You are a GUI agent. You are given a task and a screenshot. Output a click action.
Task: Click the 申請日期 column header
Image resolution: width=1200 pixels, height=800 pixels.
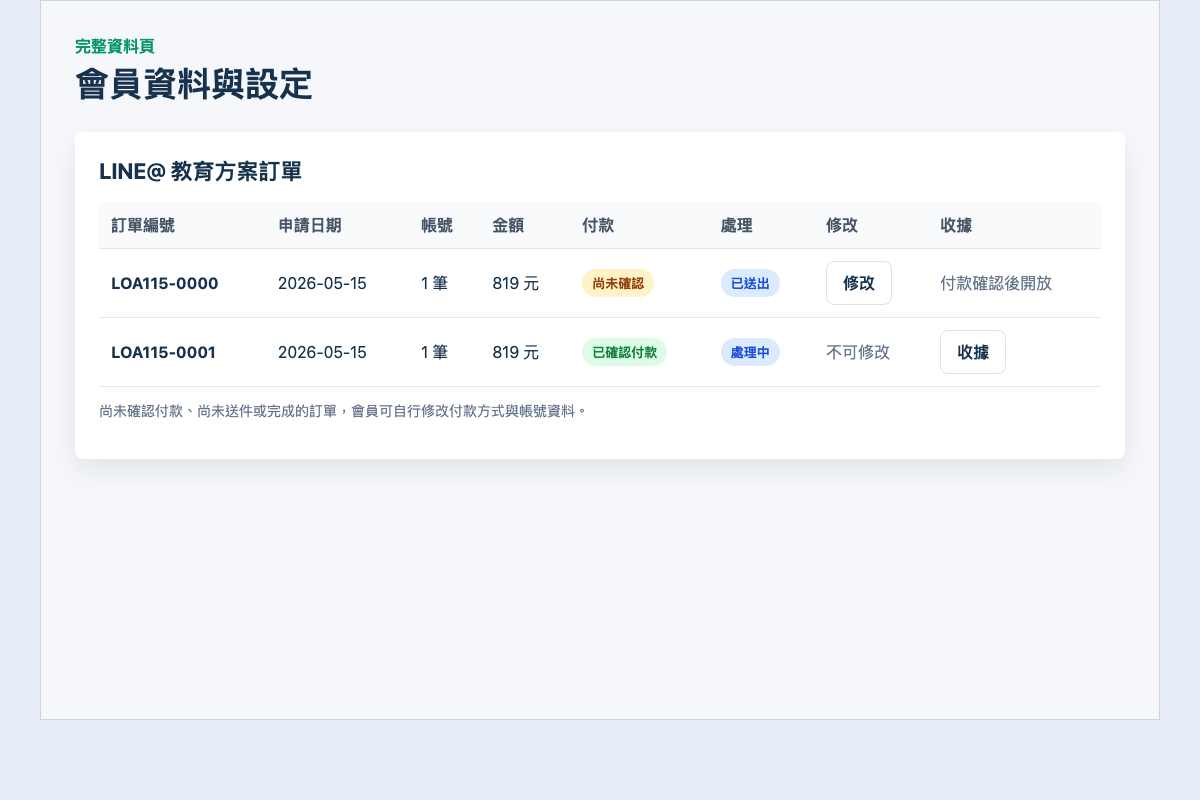pos(310,225)
